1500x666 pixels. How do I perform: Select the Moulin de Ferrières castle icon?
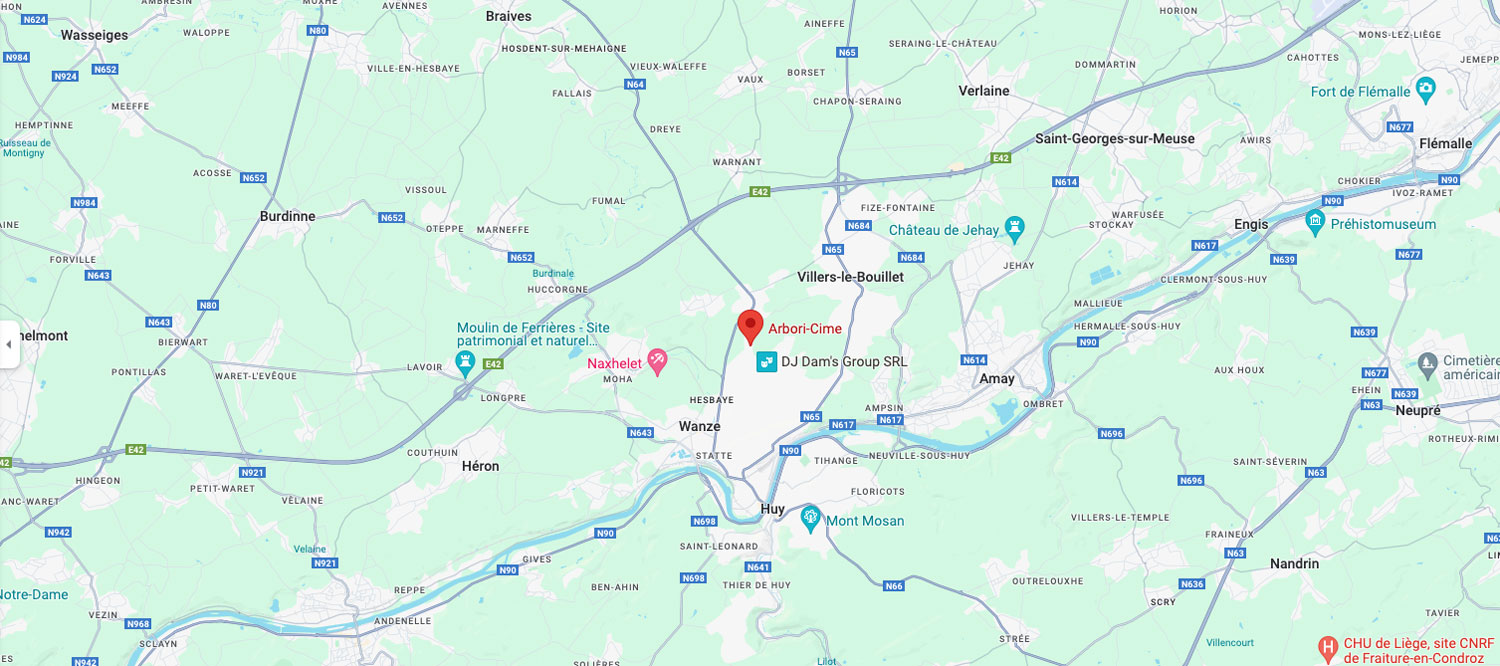(464, 362)
